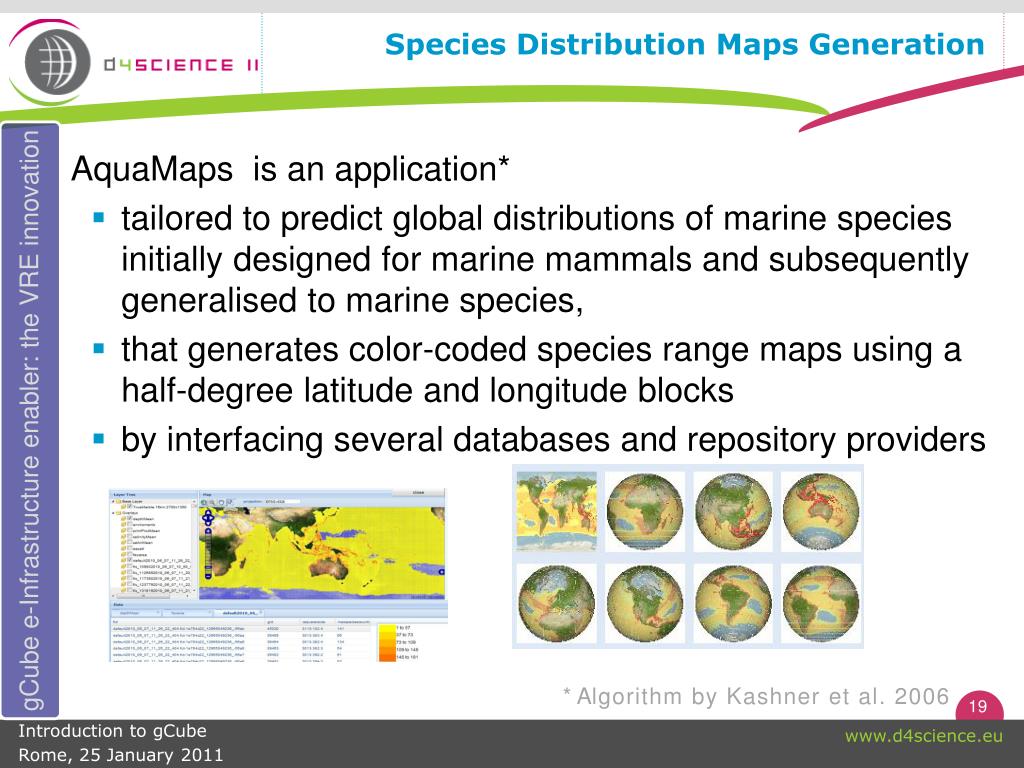Select the flat world map thumbnail
Screen dimensions: 1024x768
(556, 510)
